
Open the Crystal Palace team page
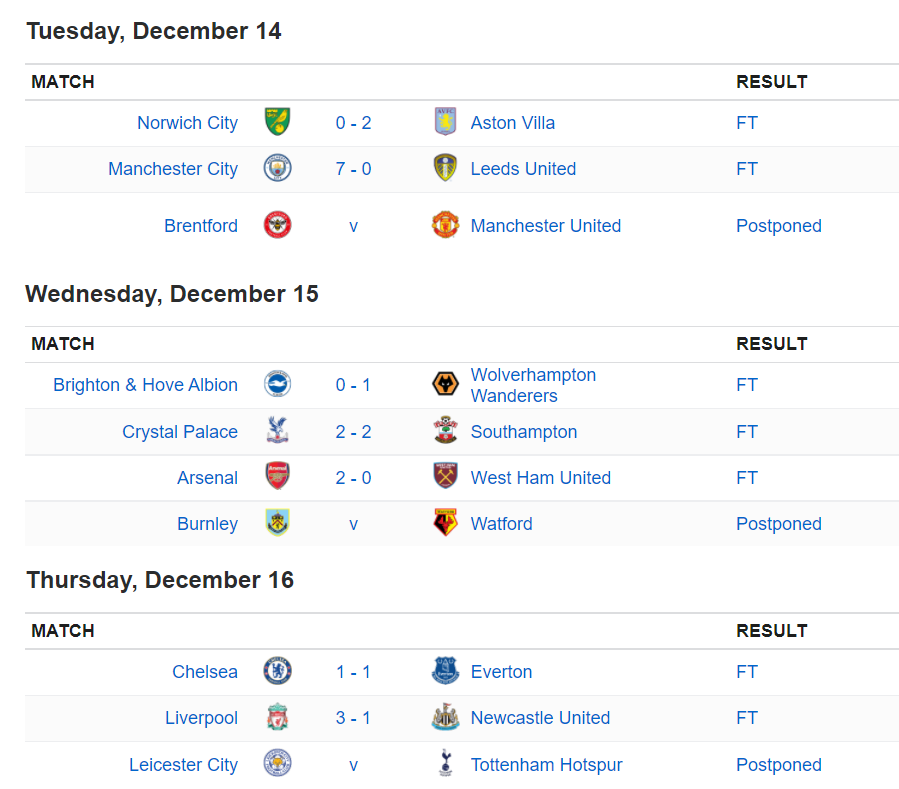click(180, 432)
